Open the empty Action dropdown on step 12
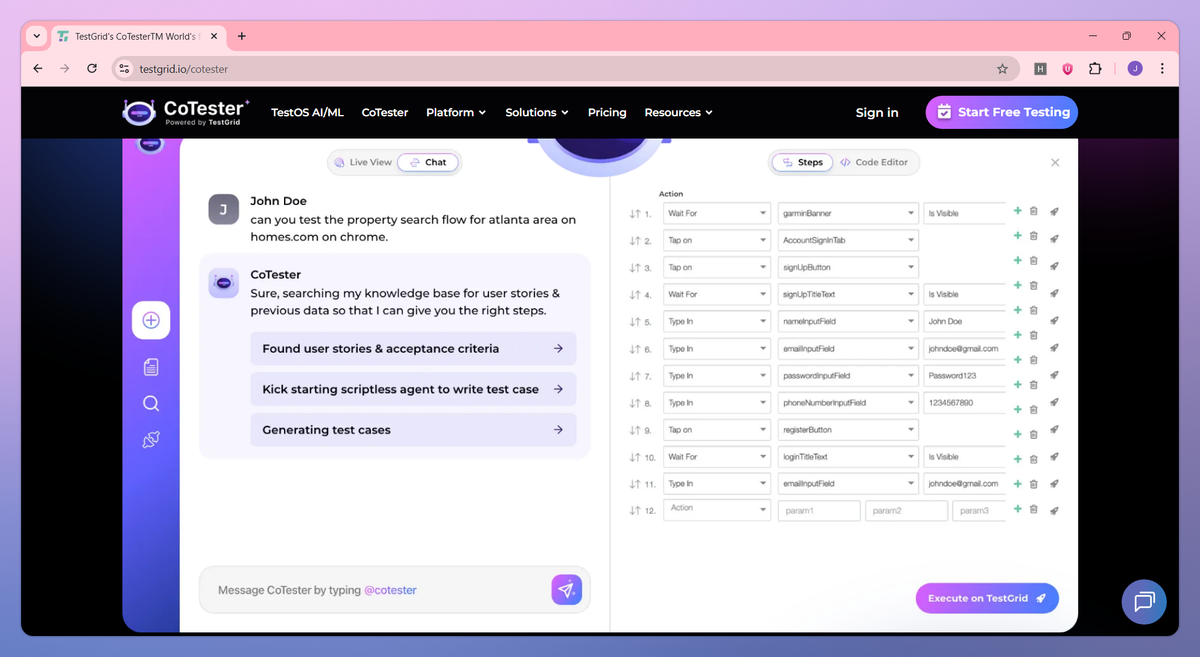The width and height of the screenshot is (1200, 657). click(x=717, y=510)
